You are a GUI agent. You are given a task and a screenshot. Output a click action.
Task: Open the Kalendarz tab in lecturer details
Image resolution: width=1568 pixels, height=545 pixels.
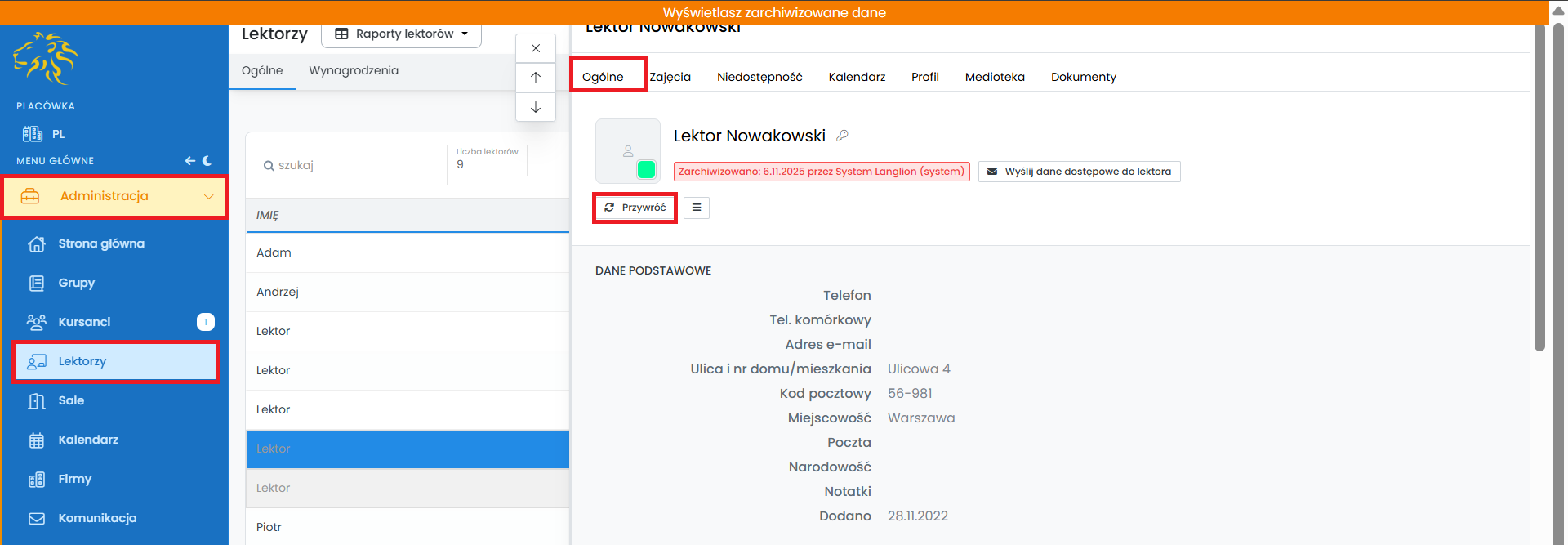click(857, 77)
